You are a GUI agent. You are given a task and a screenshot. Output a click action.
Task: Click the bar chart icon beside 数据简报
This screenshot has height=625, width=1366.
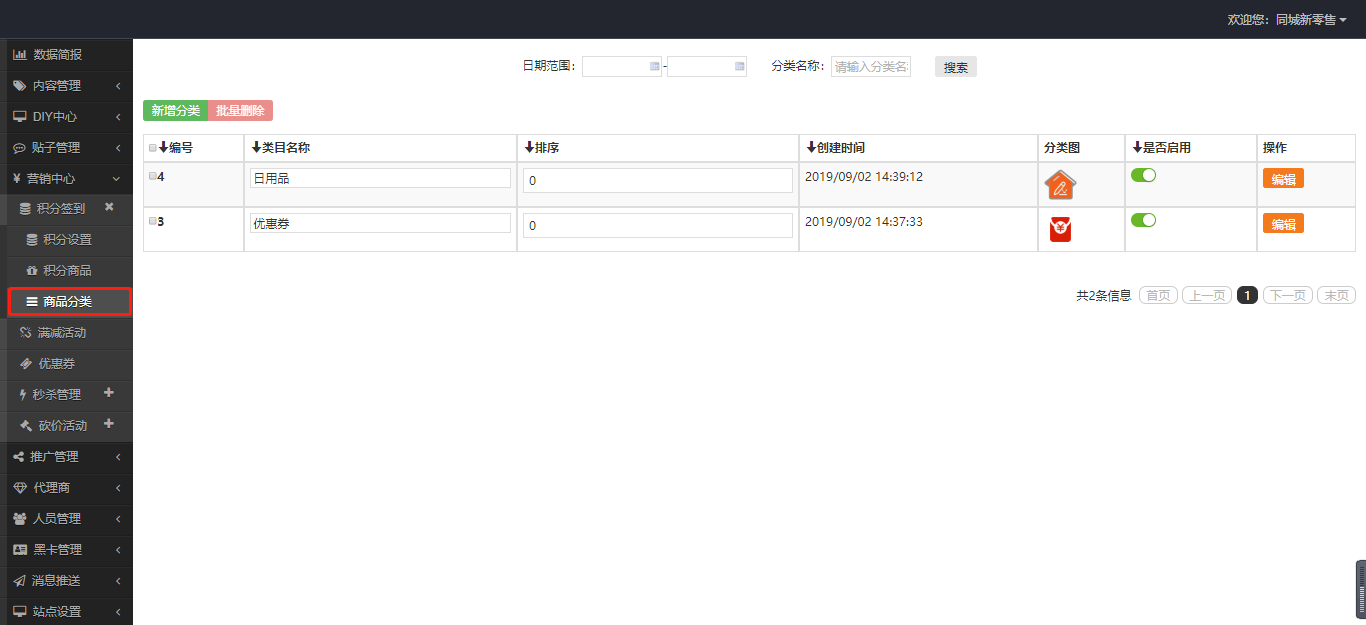[x=19, y=55]
